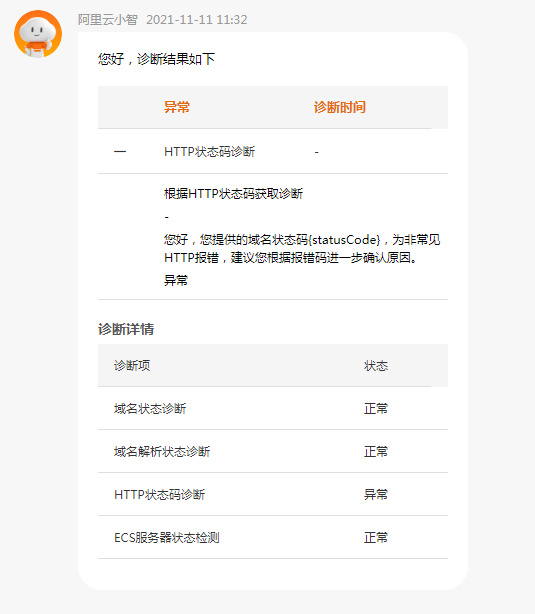Click the statusCode error explanation paragraph
The width and height of the screenshot is (535, 614).
(x=302, y=249)
